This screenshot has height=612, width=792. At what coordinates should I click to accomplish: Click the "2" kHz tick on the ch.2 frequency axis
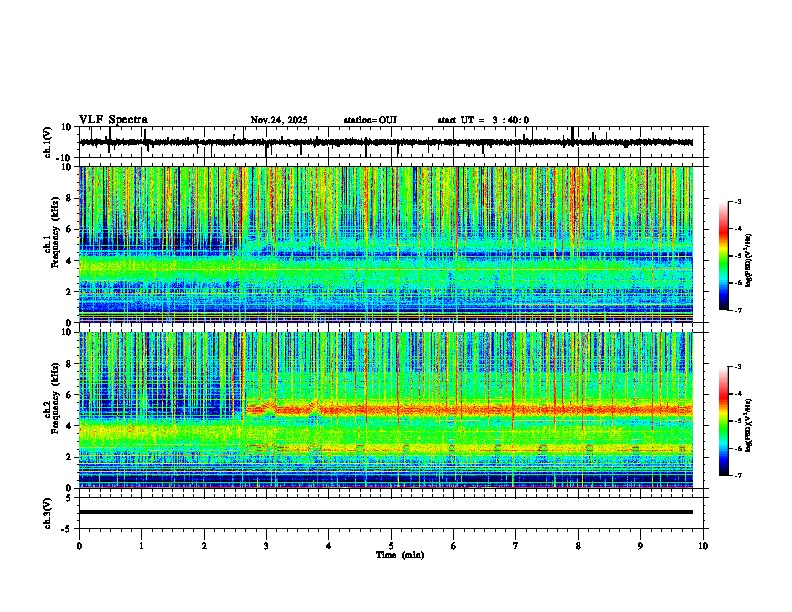point(69,457)
